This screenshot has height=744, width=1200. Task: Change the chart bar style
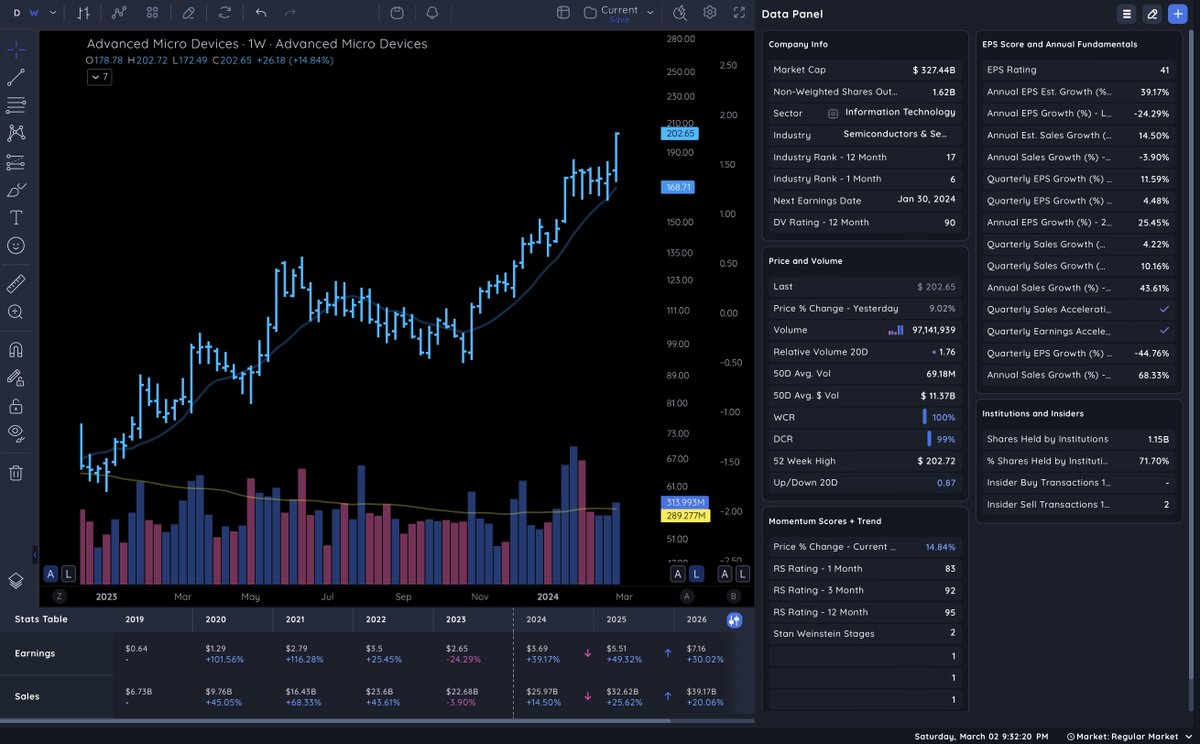(x=84, y=13)
